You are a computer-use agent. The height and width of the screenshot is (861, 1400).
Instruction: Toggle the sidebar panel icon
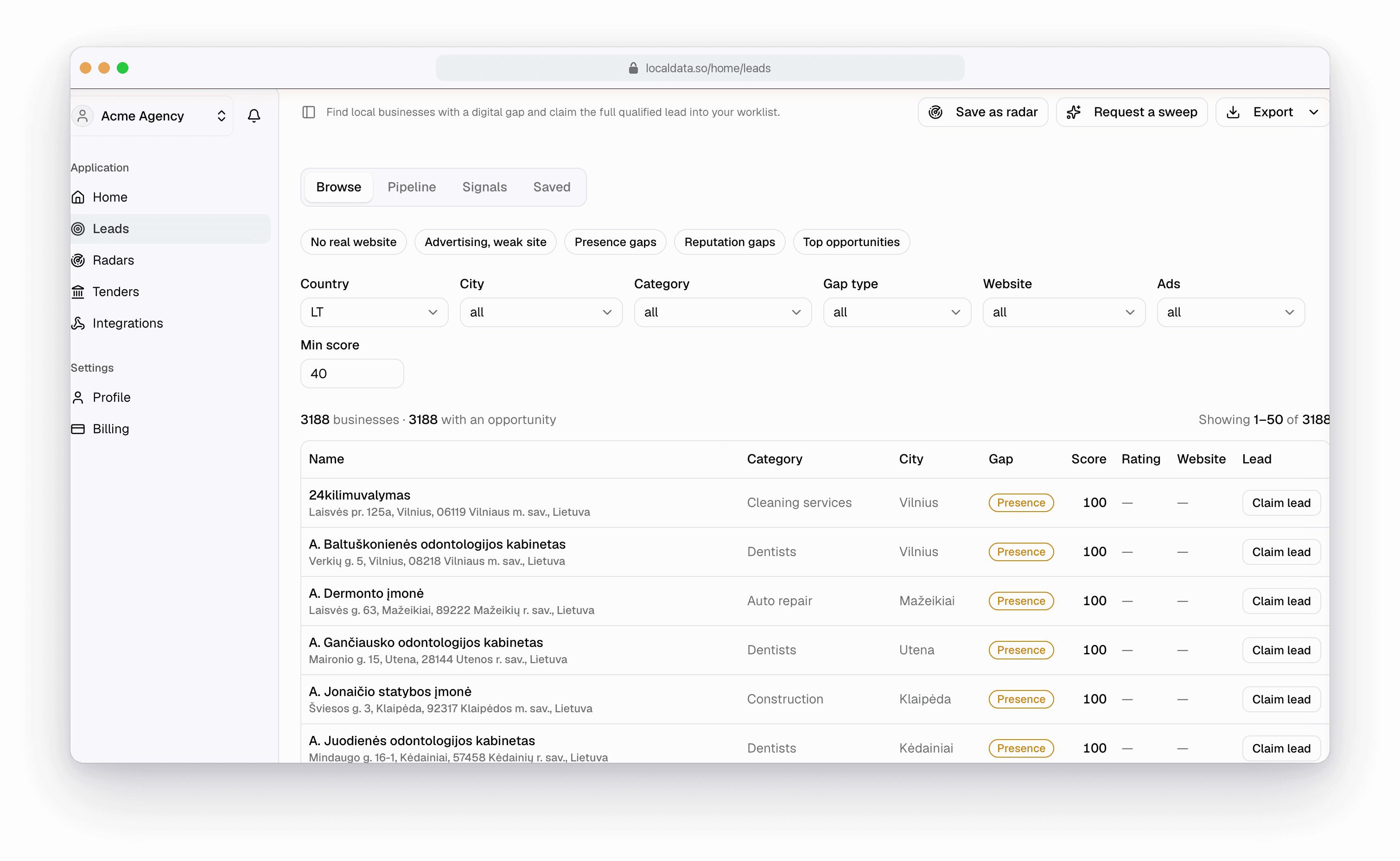coord(309,112)
